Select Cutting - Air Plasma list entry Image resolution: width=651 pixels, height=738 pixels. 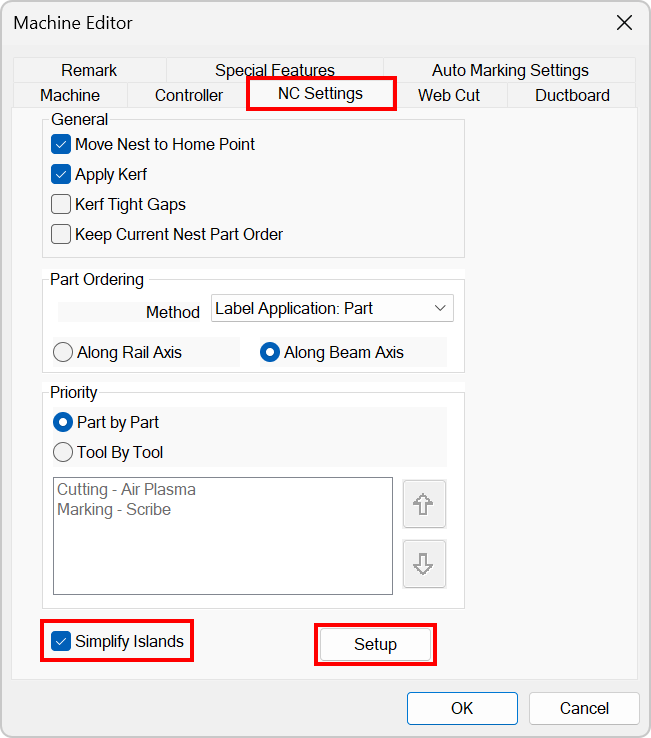point(126,490)
